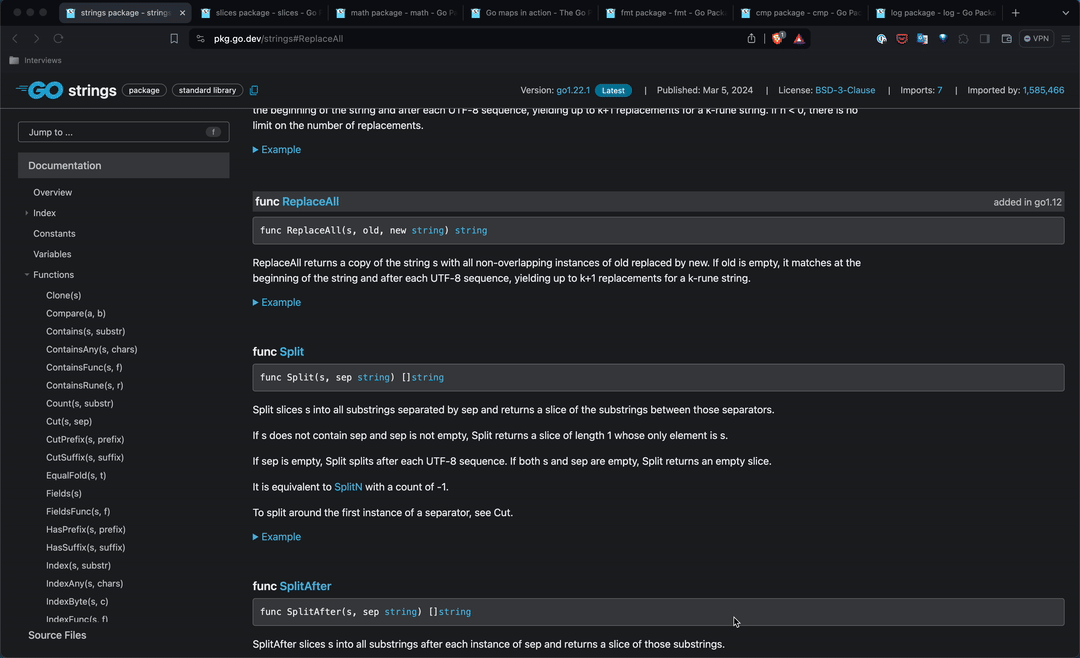The height and width of the screenshot is (658, 1080).
Task: Go back with the browser back arrow
Action: click(x=15, y=39)
